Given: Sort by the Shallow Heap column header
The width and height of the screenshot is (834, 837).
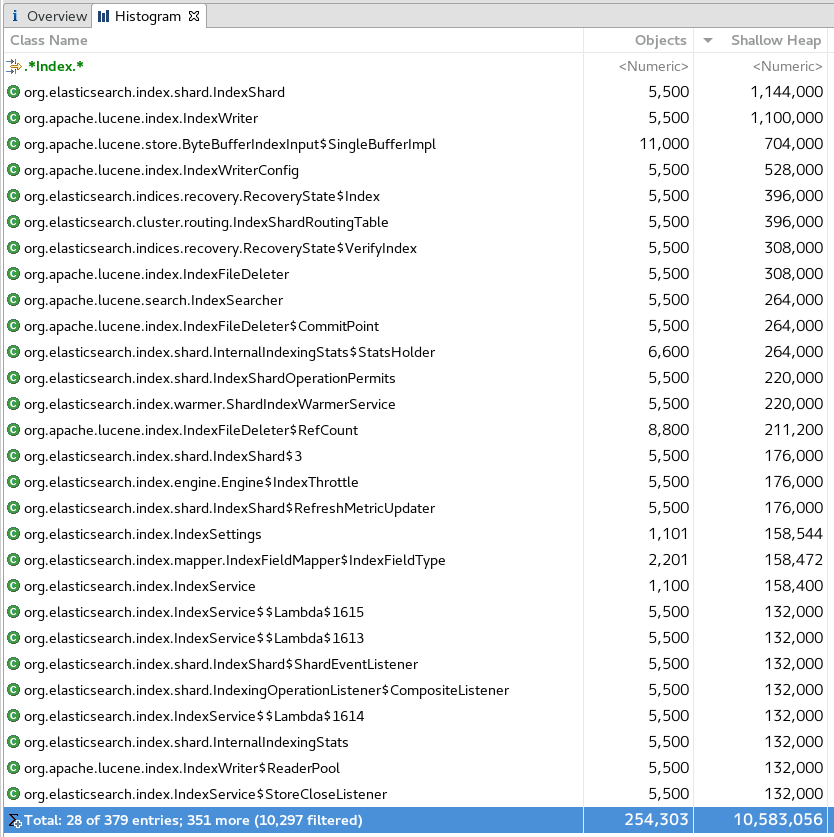Looking at the screenshot, I should coord(776,41).
